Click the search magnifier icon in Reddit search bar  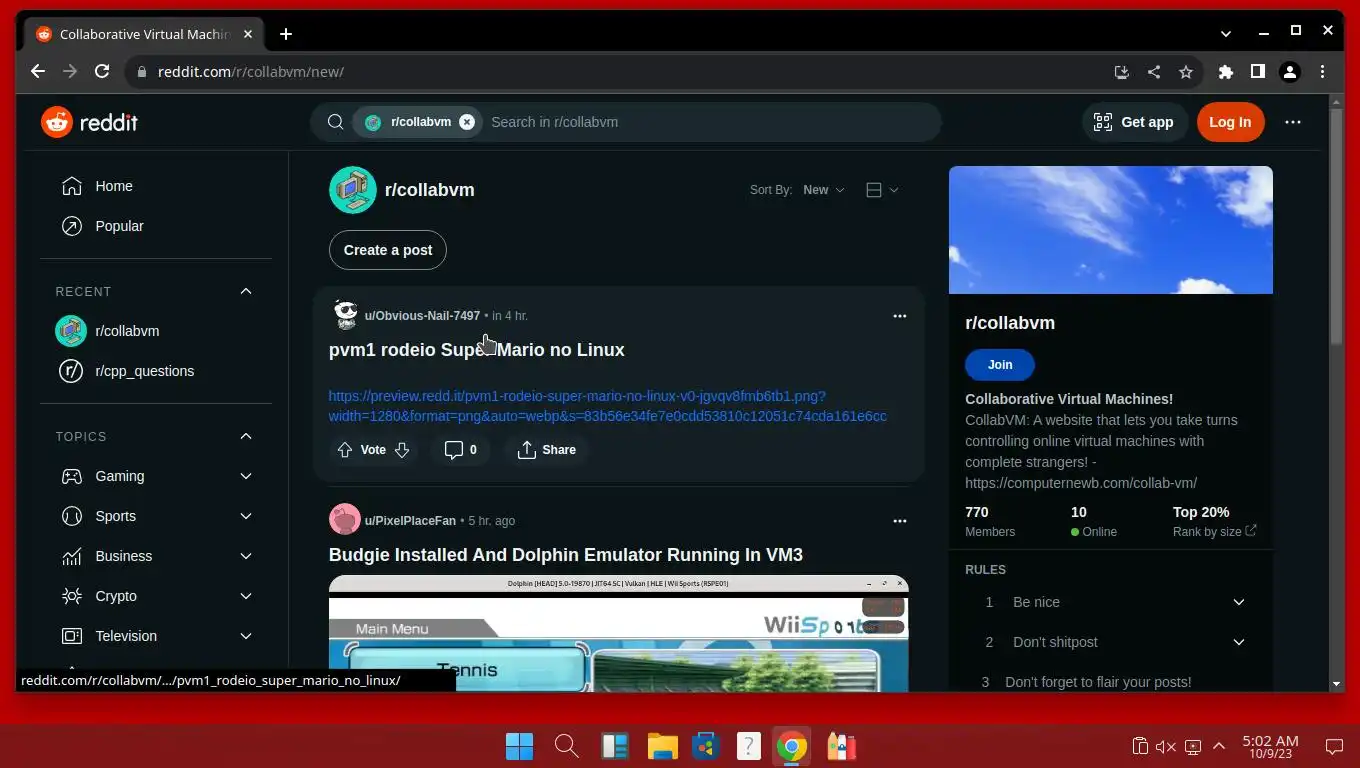coord(335,122)
